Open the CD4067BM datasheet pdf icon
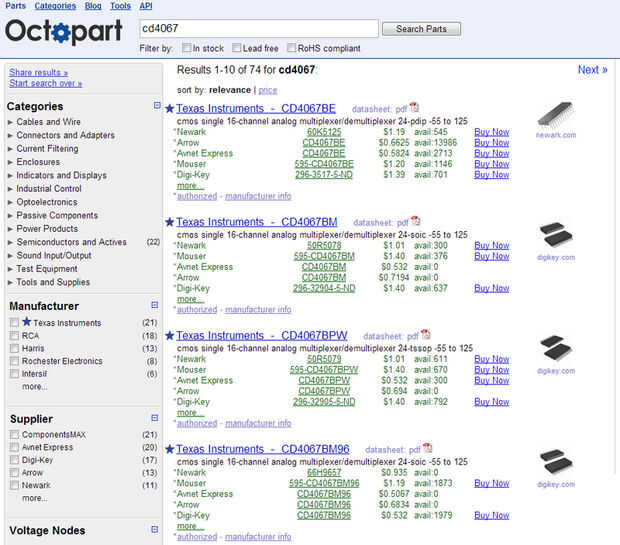The image size is (620, 545). coord(415,221)
